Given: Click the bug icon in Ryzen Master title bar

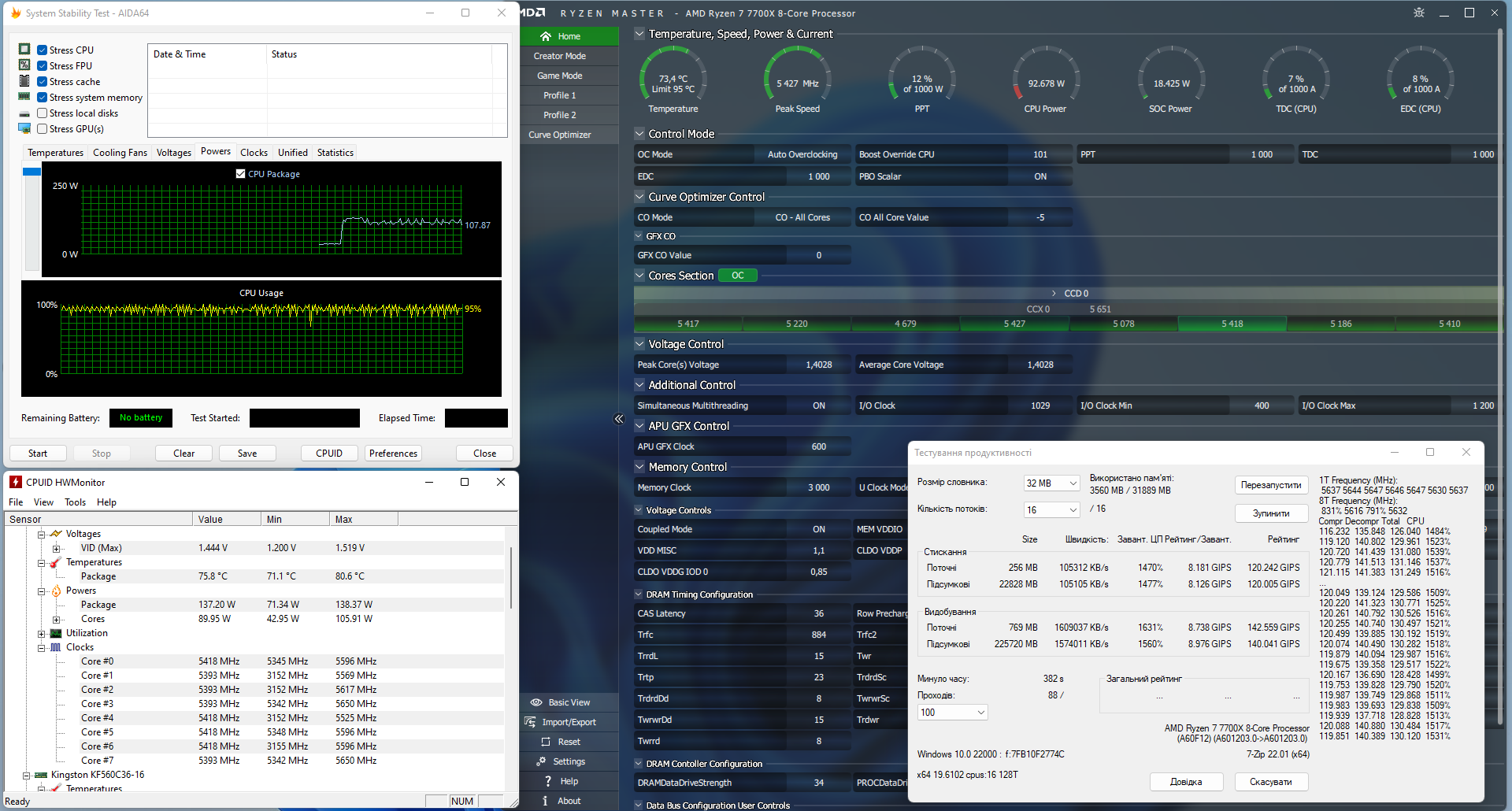Looking at the screenshot, I should (1419, 13).
